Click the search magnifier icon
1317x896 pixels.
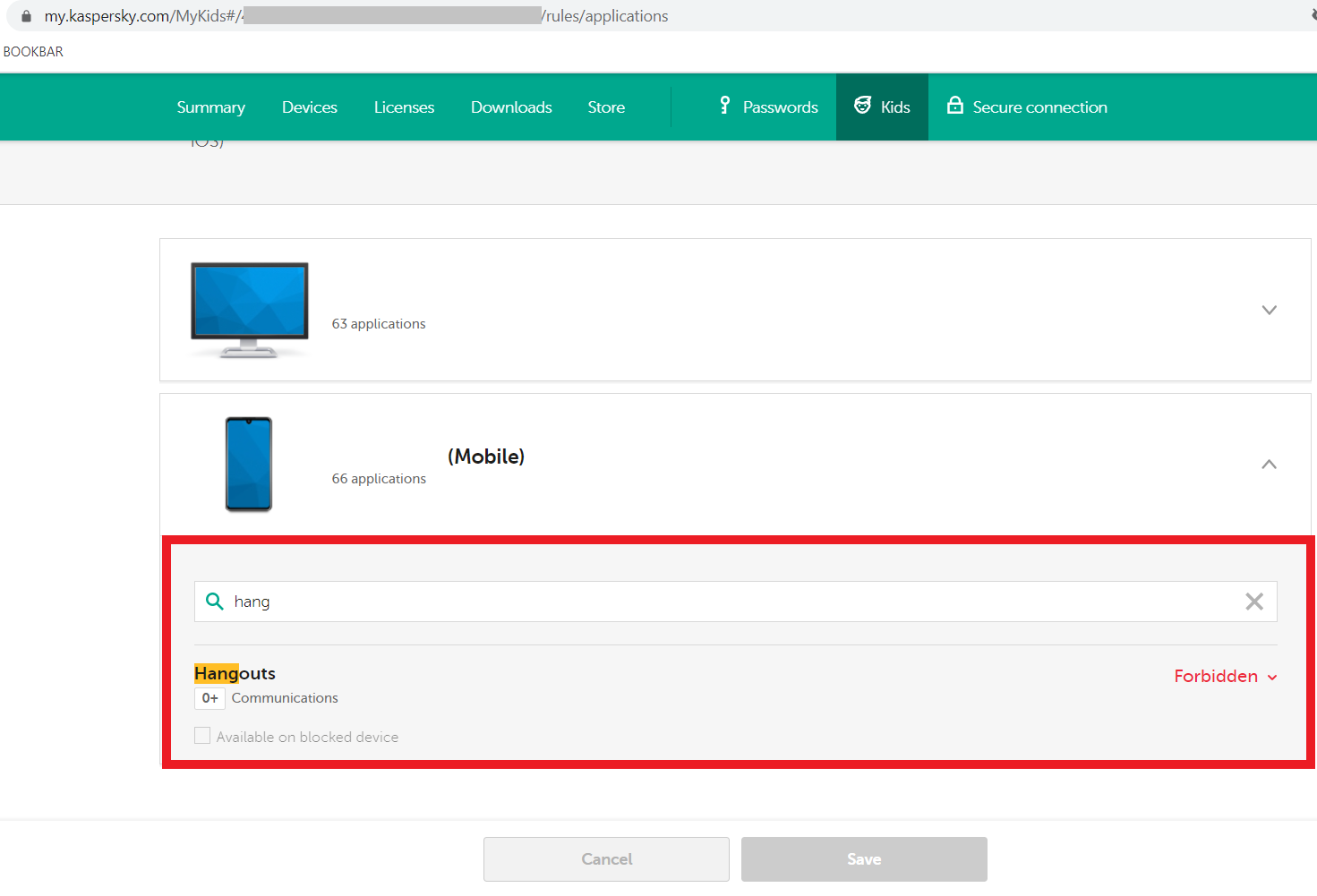pos(215,602)
